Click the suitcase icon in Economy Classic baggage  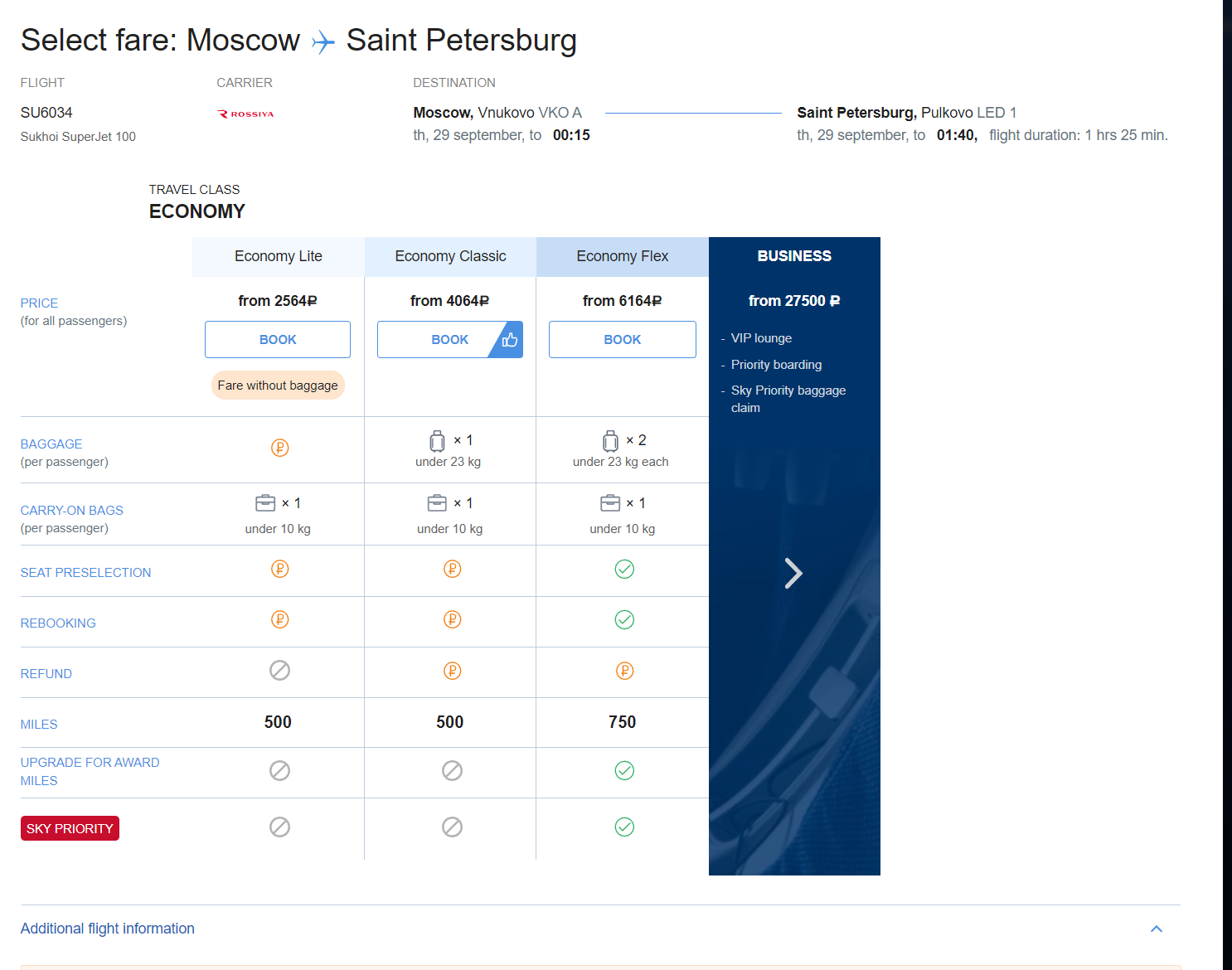(437, 441)
